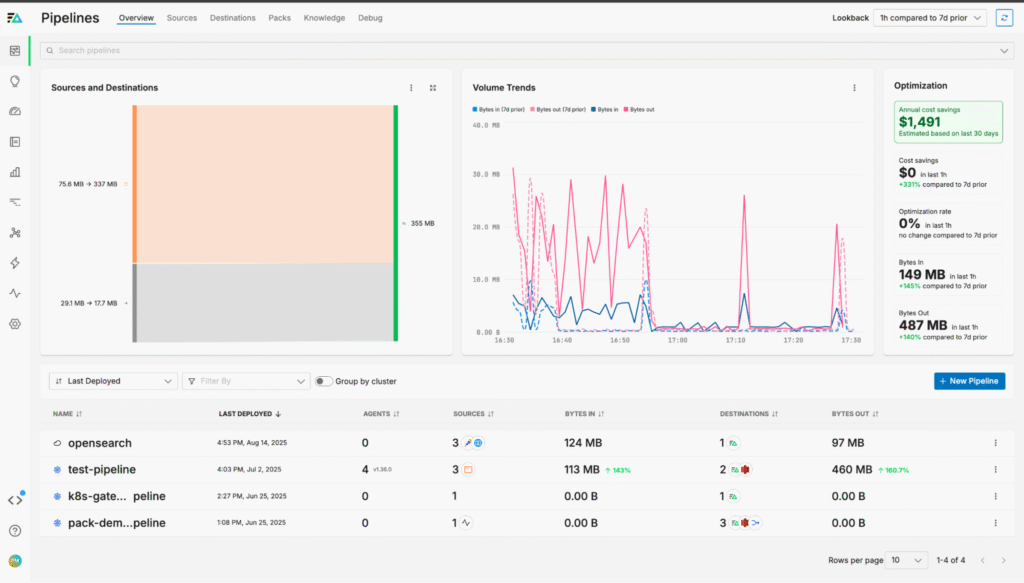1024x583 pixels.
Task: Click the refresh icon beside Lookback
Action: (x=1004, y=18)
